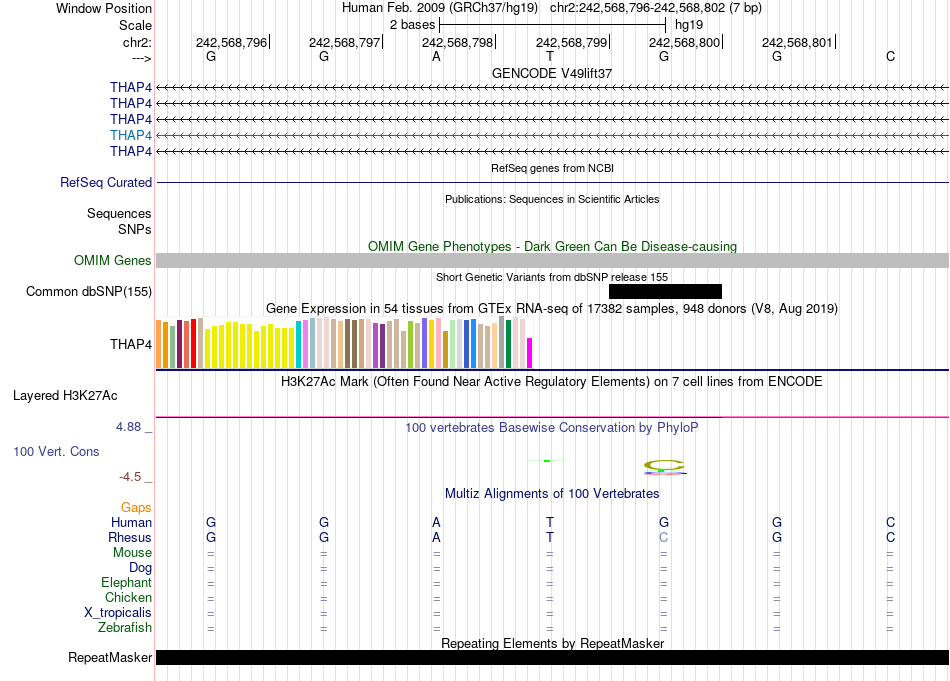This screenshot has width=950, height=681.
Task: Open the RefSeq Curated track settings label
Action: click(x=106, y=183)
